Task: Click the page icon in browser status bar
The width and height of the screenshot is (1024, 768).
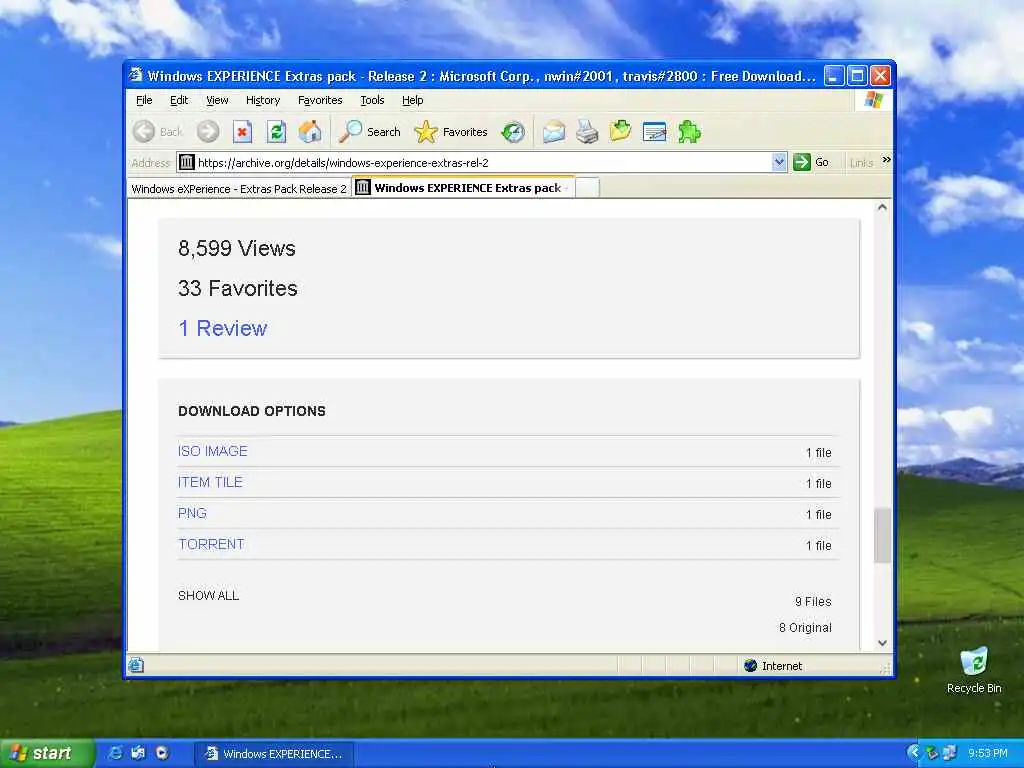Action: (x=136, y=665)
